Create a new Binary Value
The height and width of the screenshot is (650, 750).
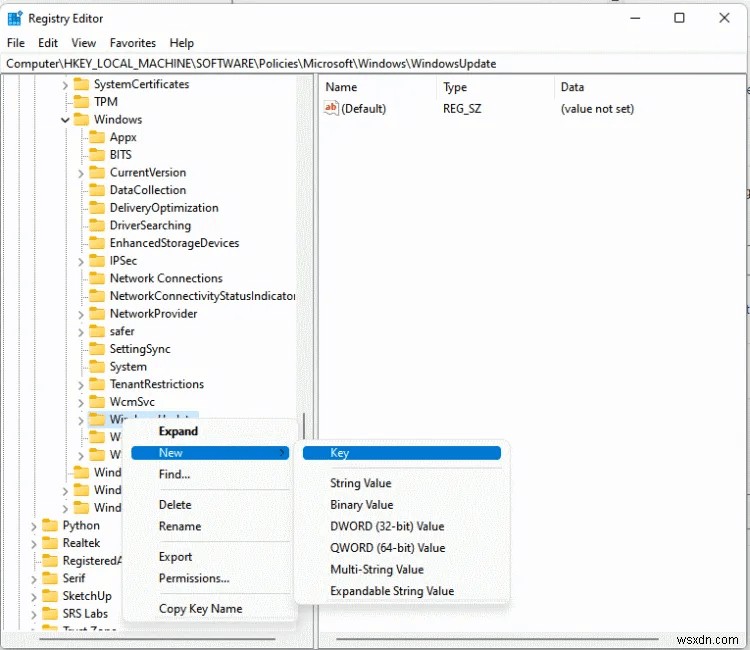tap(402, 505)
